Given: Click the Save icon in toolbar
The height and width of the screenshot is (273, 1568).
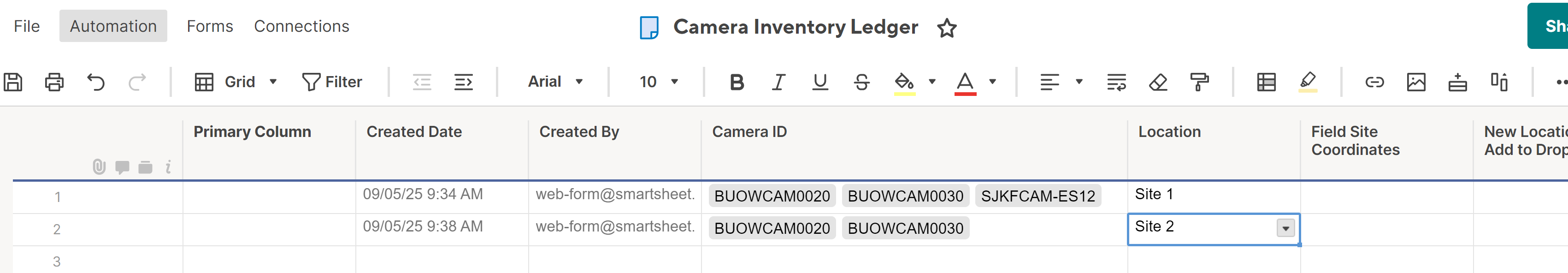Looking at the screenshot, I should [x=13, y=82].
